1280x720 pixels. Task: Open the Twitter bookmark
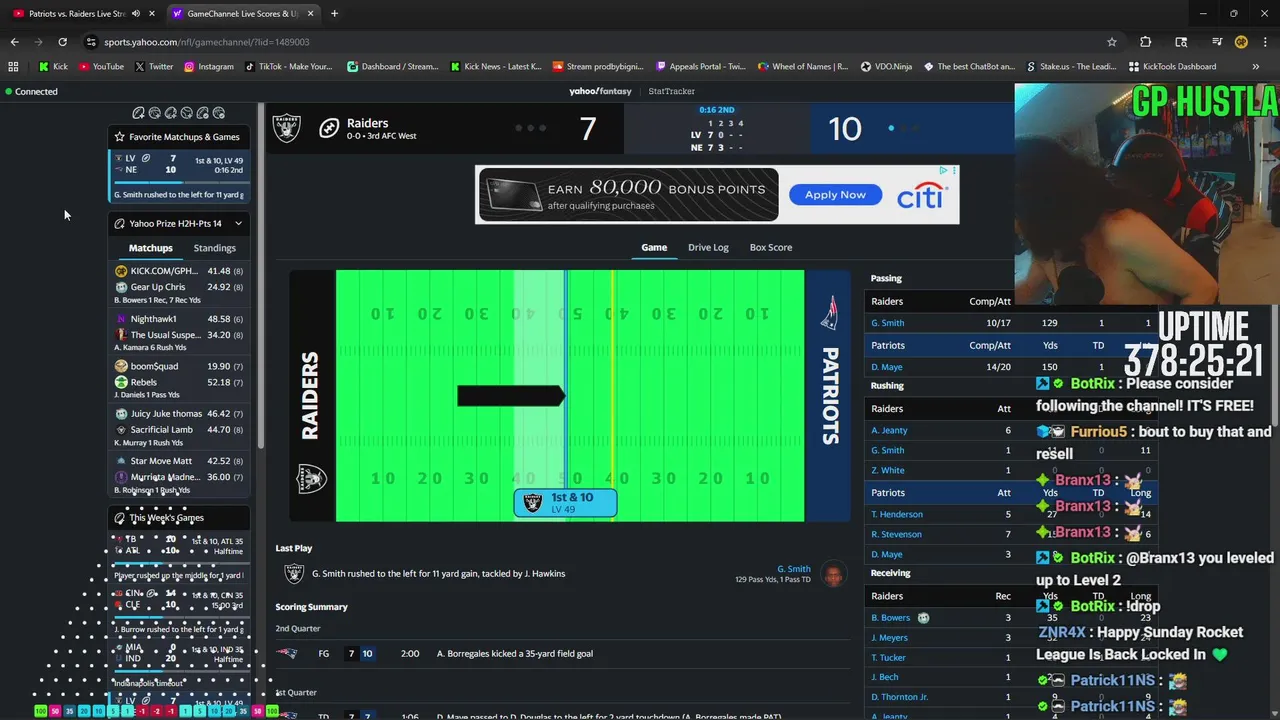(x=153, y=66)
